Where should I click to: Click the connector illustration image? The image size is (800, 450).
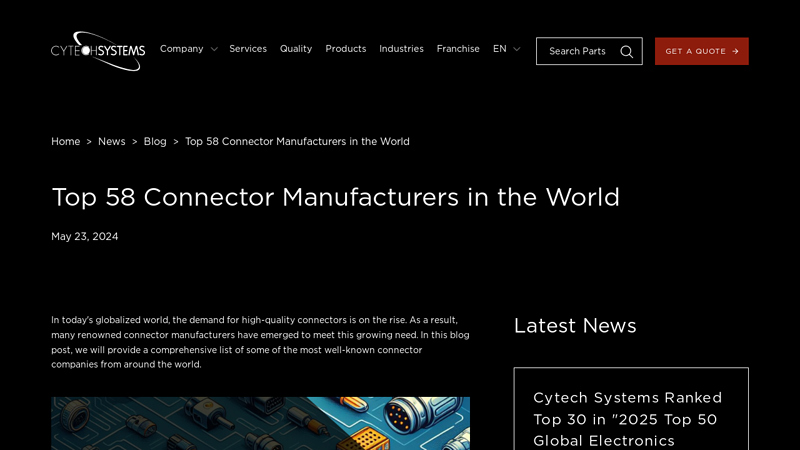[x=260, y=423]
